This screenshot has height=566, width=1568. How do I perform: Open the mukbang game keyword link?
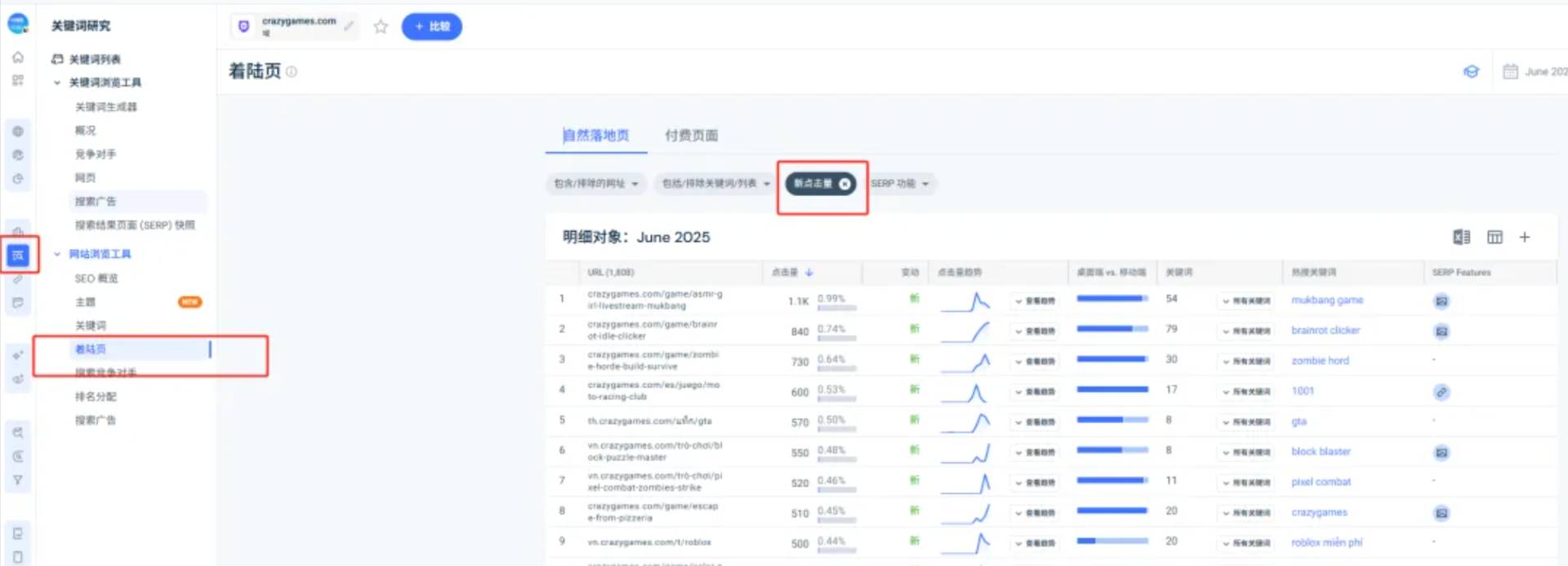click(1327, 301)
